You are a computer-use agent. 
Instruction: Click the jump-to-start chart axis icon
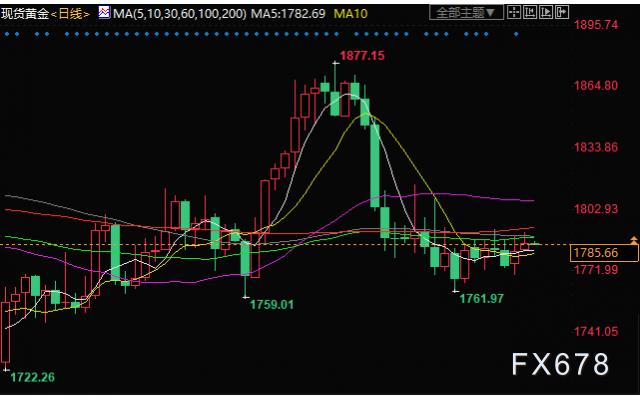pyautogui.click(x=530, y=12)
